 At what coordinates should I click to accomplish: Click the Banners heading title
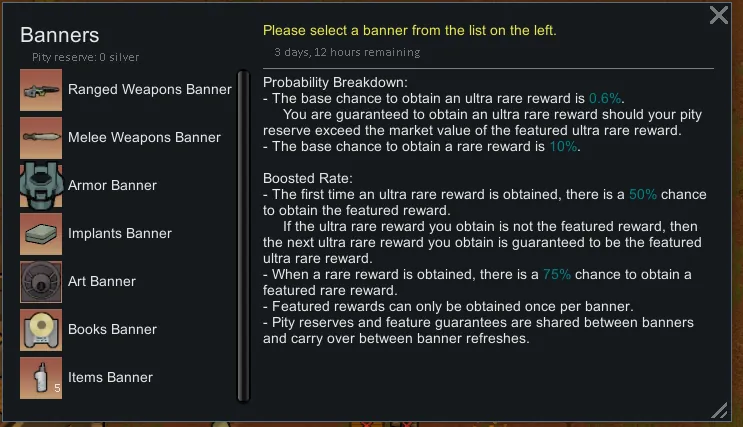coord(60,36)
